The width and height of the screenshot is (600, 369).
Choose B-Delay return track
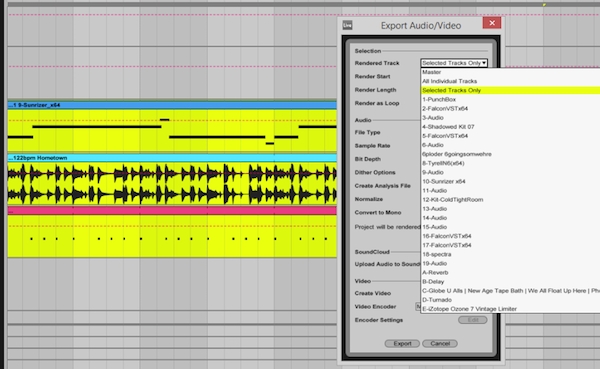(510, 282)
